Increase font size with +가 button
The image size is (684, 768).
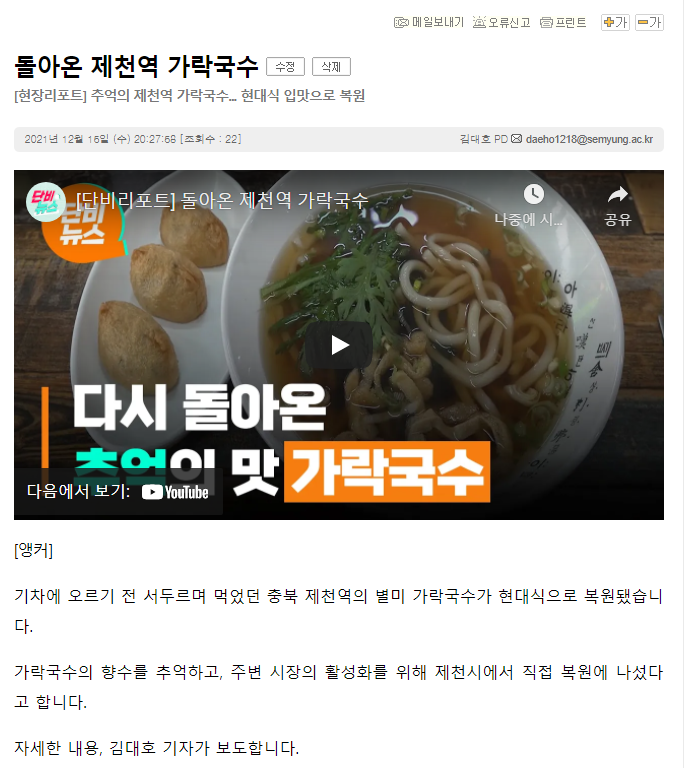(615, 22)
